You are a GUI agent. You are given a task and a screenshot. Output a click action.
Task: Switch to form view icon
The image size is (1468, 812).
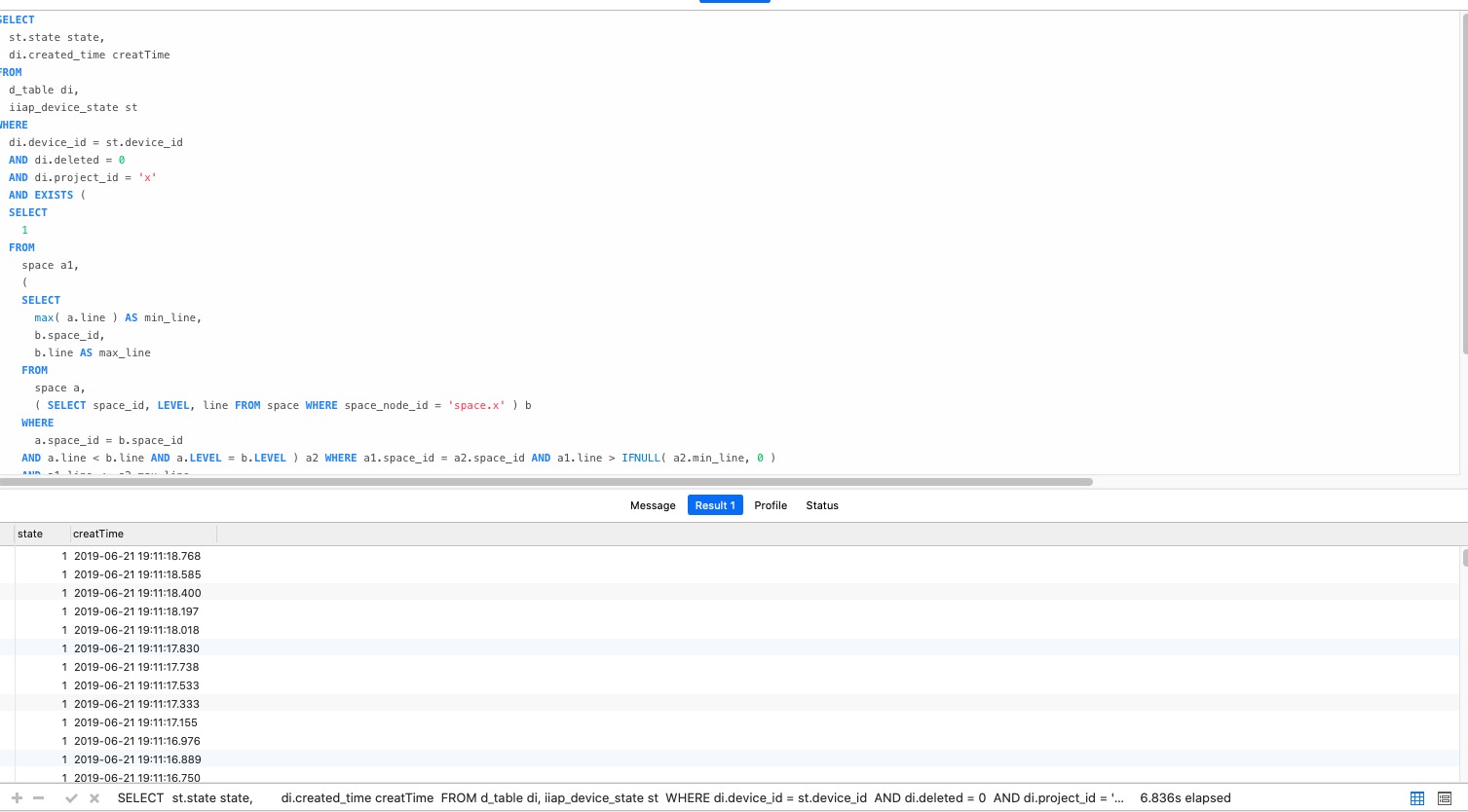coord(1445,798)
